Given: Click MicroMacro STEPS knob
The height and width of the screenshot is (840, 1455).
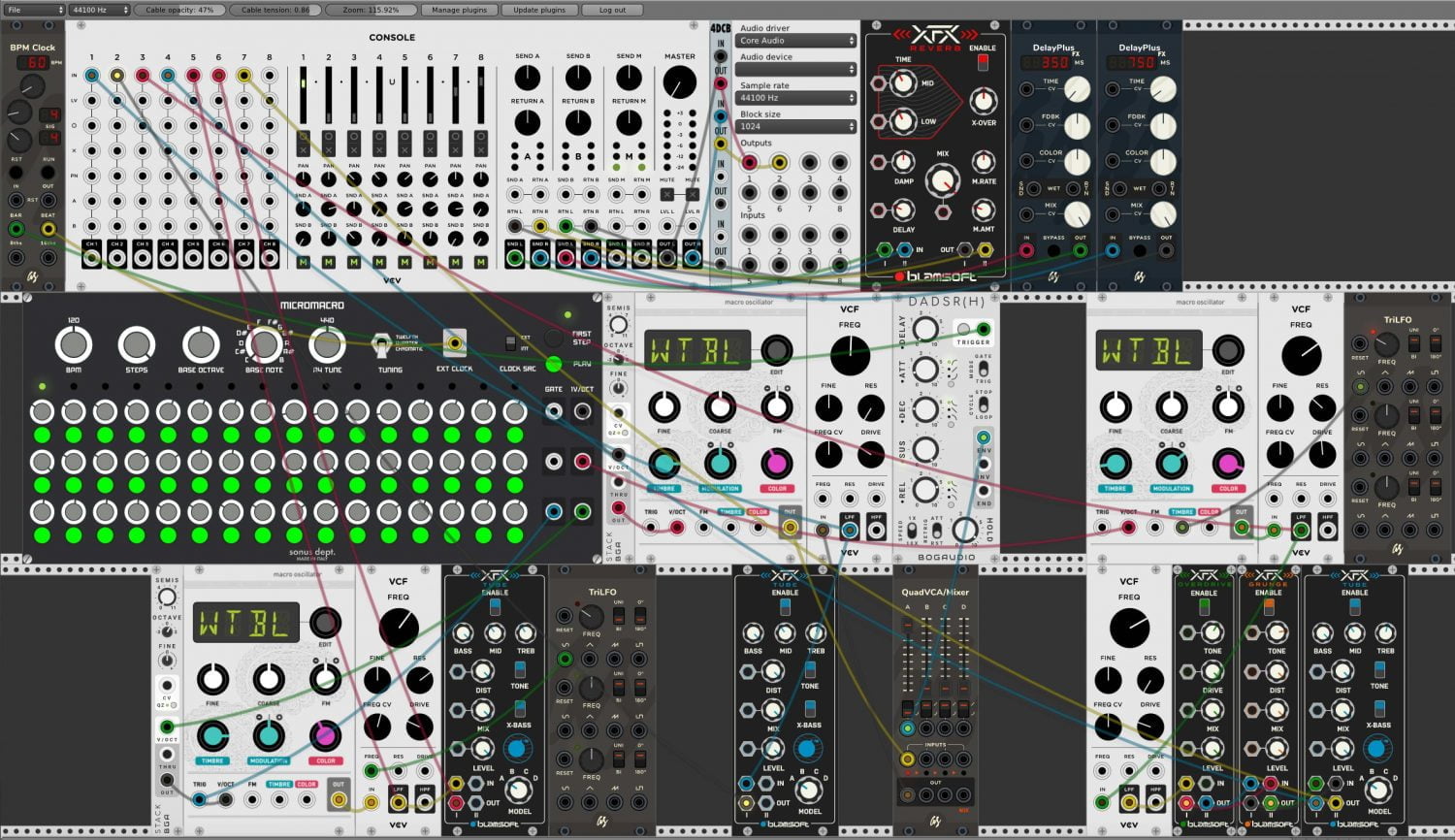Looking at the screenshot, I should [x=137, y=344].
